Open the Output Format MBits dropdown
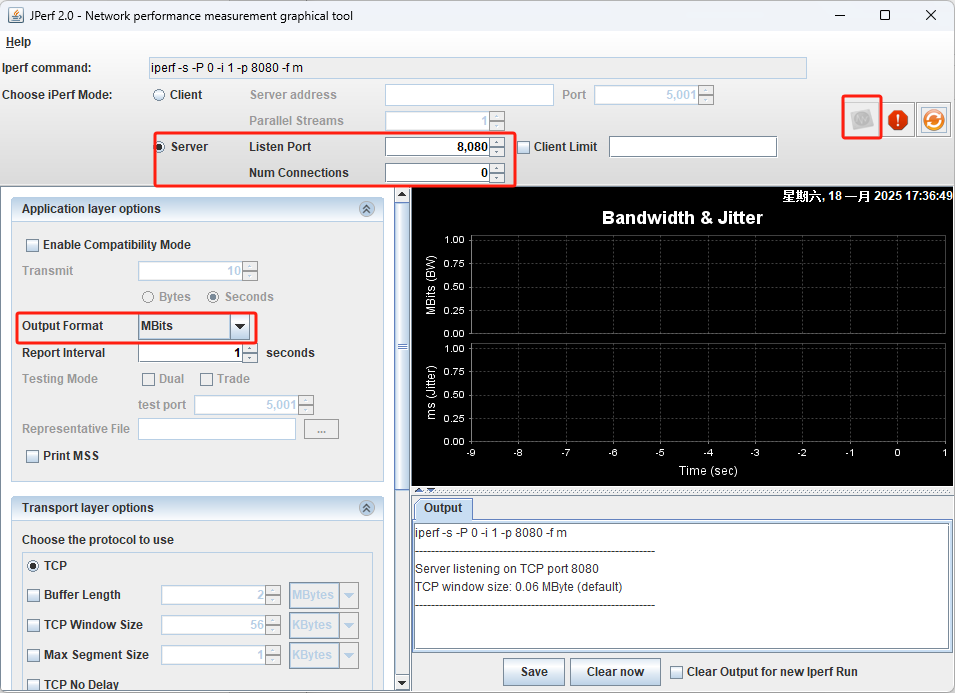The image size is (955, 693). coord(239,326)
